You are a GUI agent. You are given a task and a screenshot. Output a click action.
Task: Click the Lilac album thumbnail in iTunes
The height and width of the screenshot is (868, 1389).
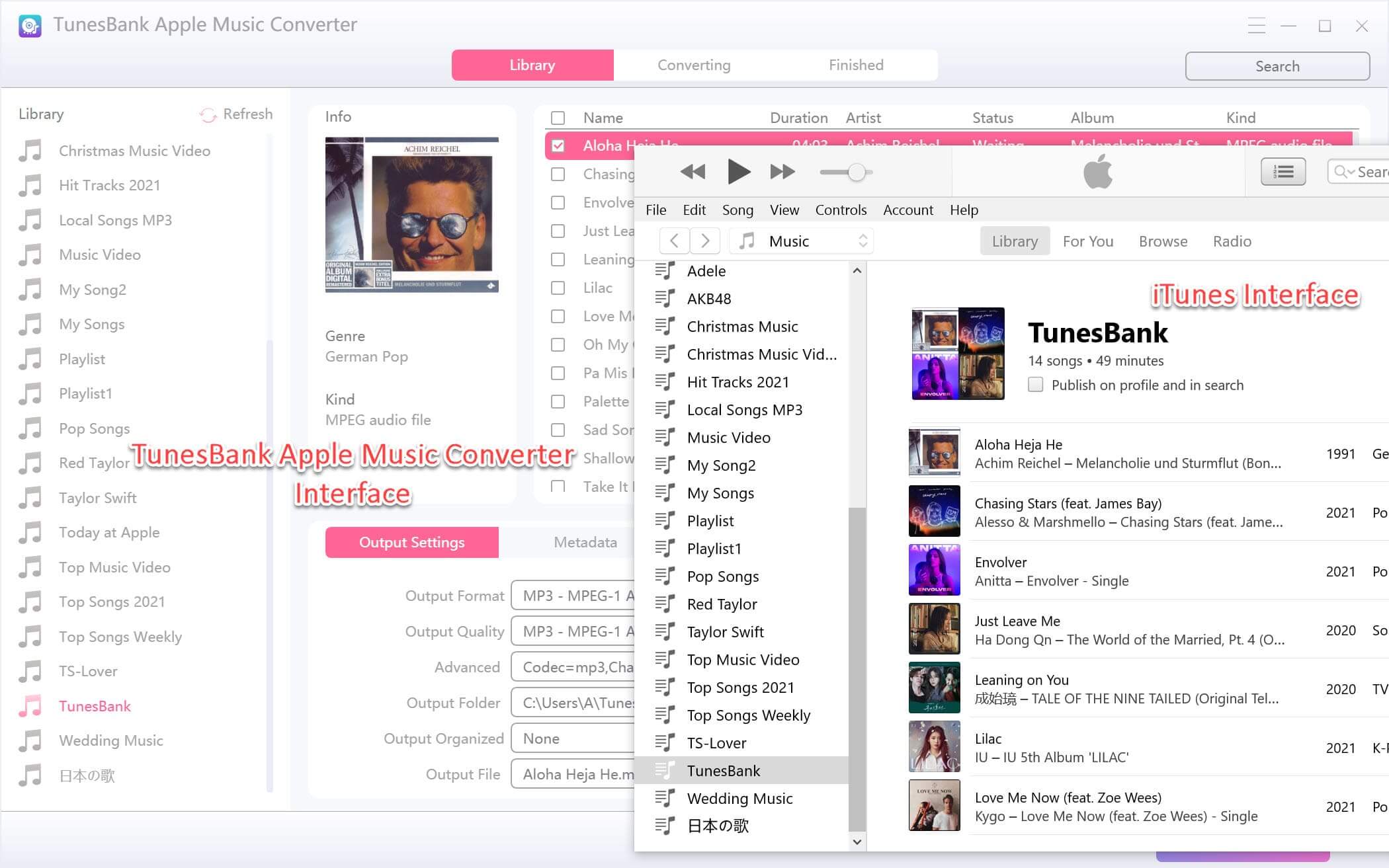point(934,747)
